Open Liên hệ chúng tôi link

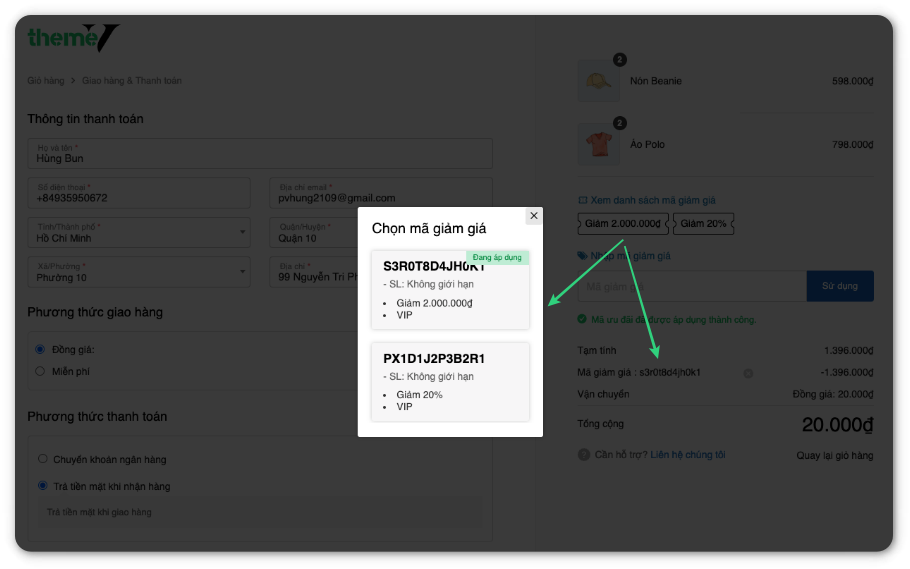point(688,455)
